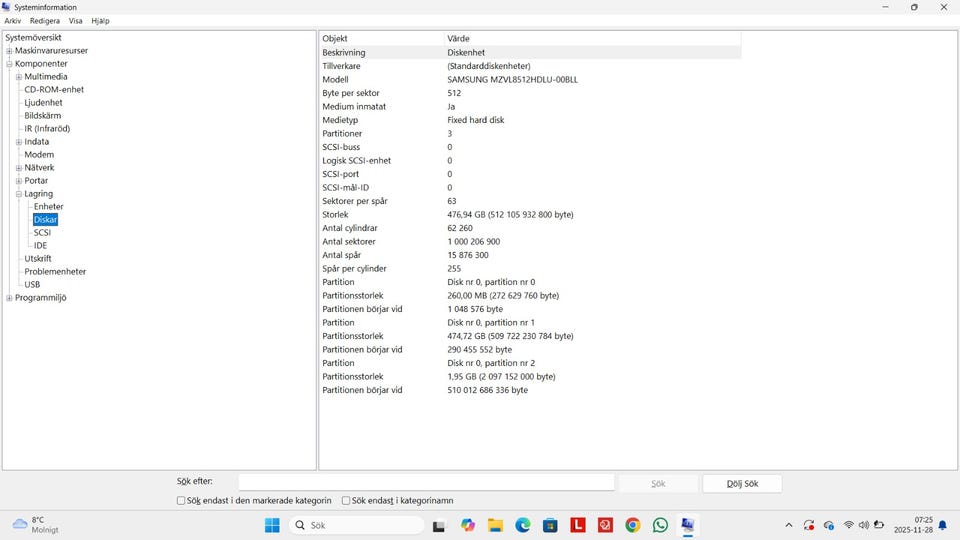960x540 pixels.
Task: Open WhatsApp from the taskbar
Action: (660, 525)
